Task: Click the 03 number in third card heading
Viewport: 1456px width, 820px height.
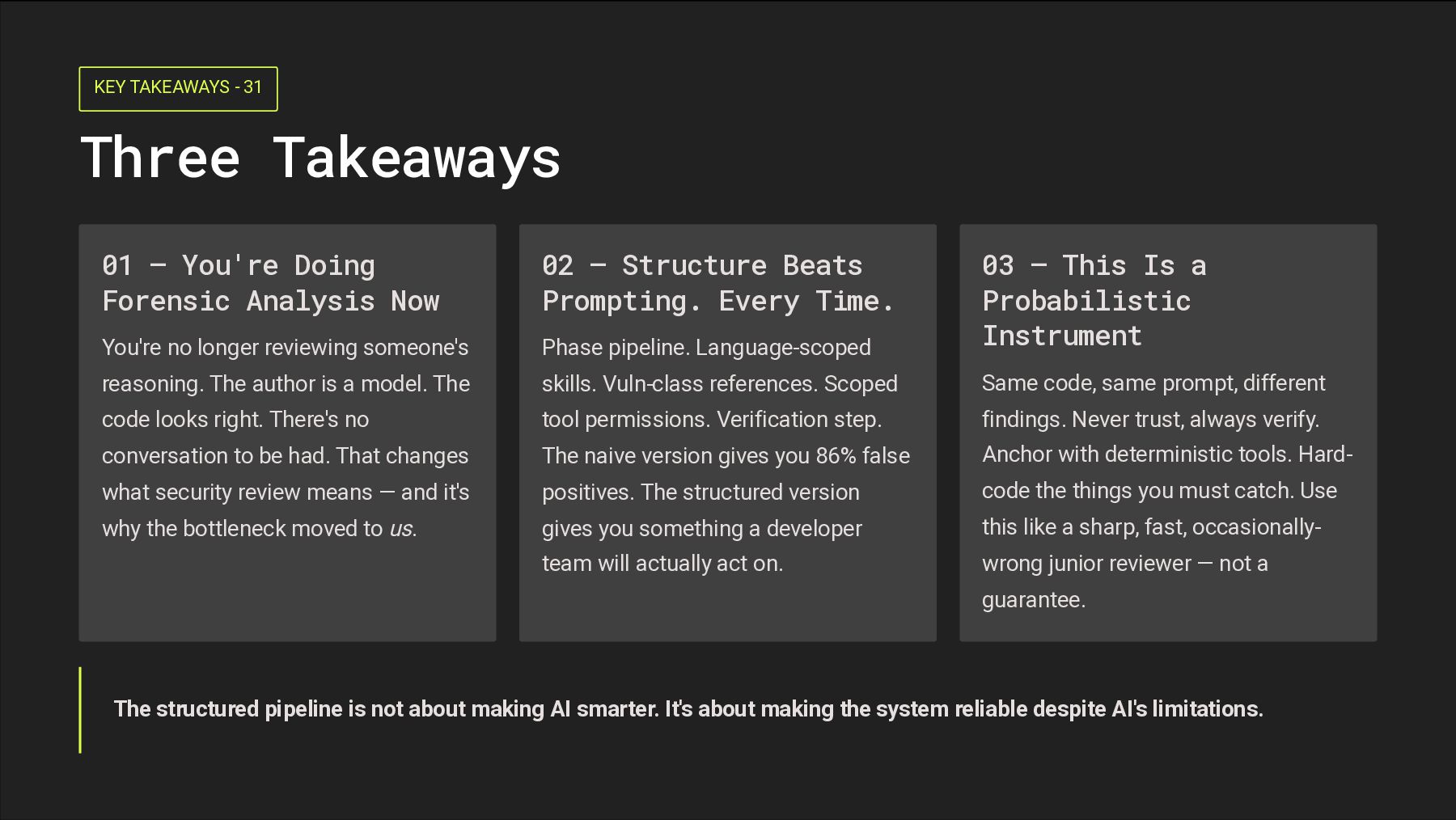Action: click(x=997, y=265)
